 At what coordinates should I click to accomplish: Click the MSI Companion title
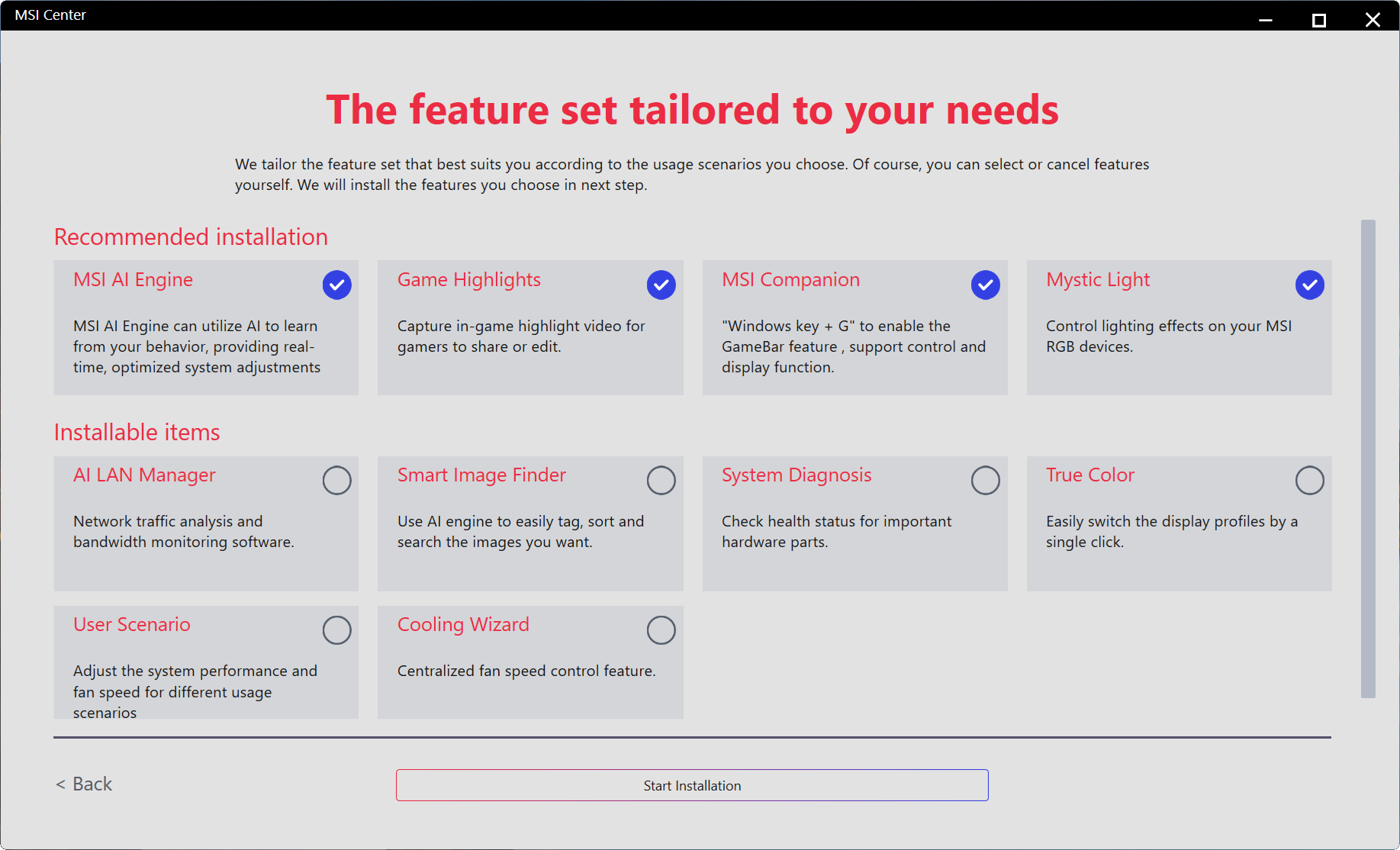[790, 279]
